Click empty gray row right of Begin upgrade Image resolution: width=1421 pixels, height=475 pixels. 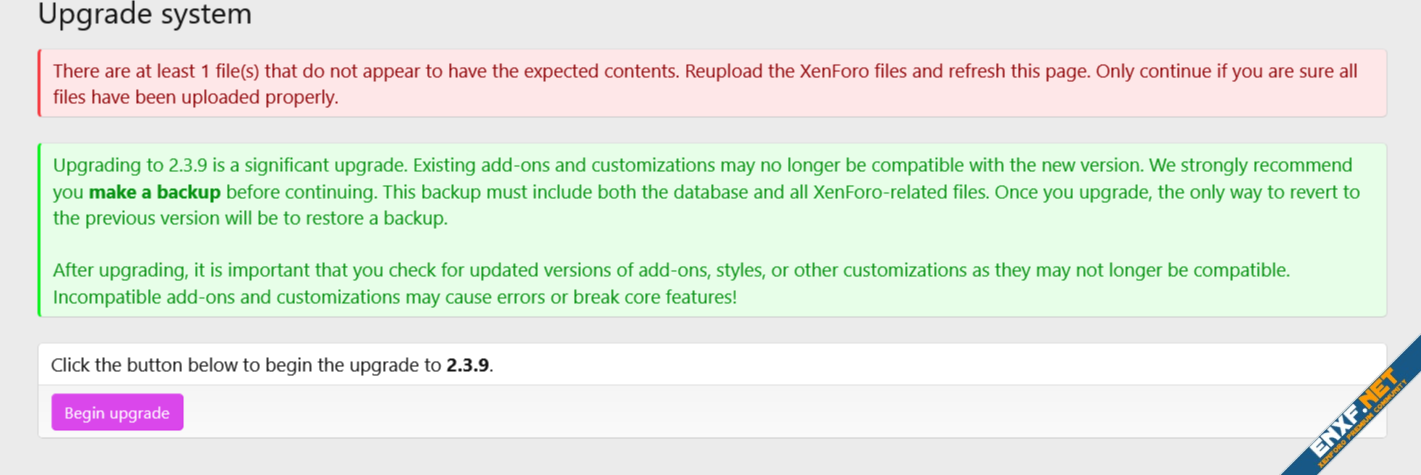[780, 412]
